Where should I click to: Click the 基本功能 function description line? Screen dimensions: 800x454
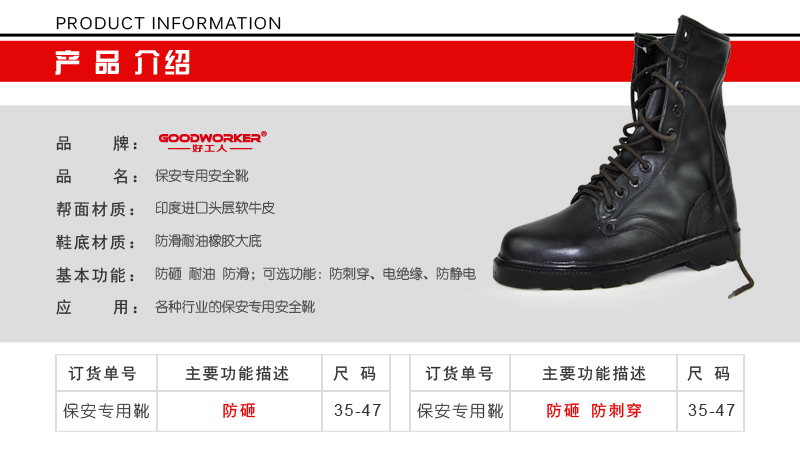[x=315, y=274]
